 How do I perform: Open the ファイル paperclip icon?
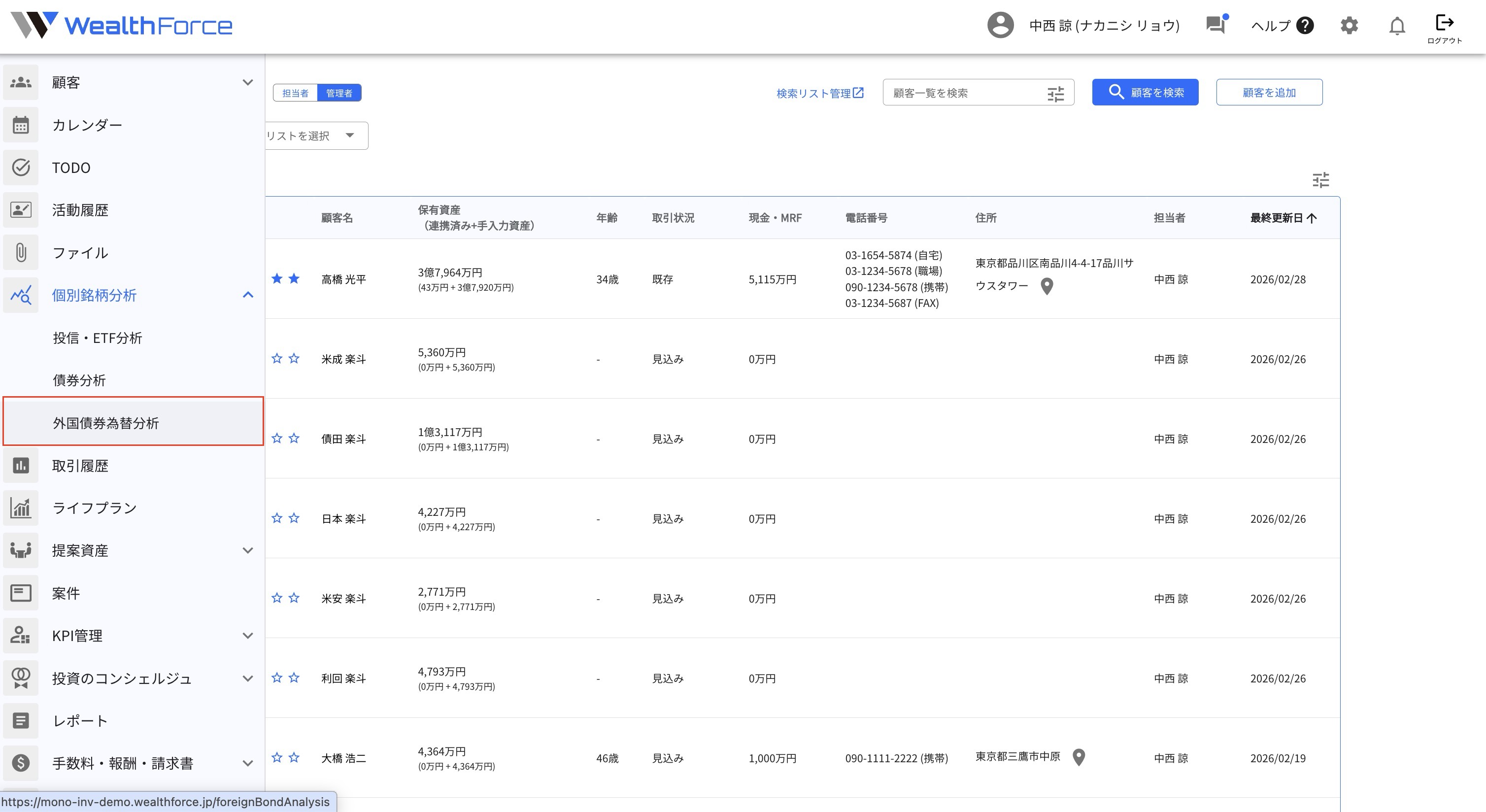(21, 253)
